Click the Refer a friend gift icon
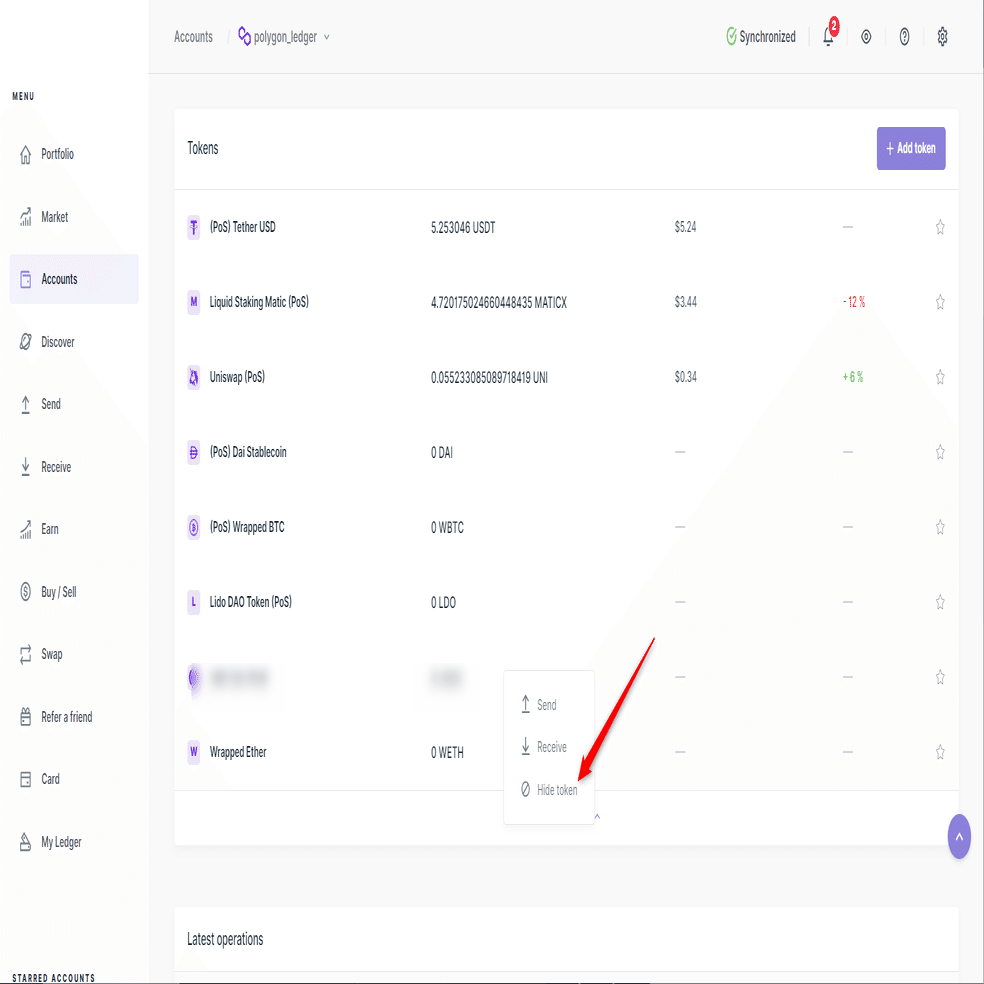The height and width of the screenshot is (984, 984). pos(25,717)
